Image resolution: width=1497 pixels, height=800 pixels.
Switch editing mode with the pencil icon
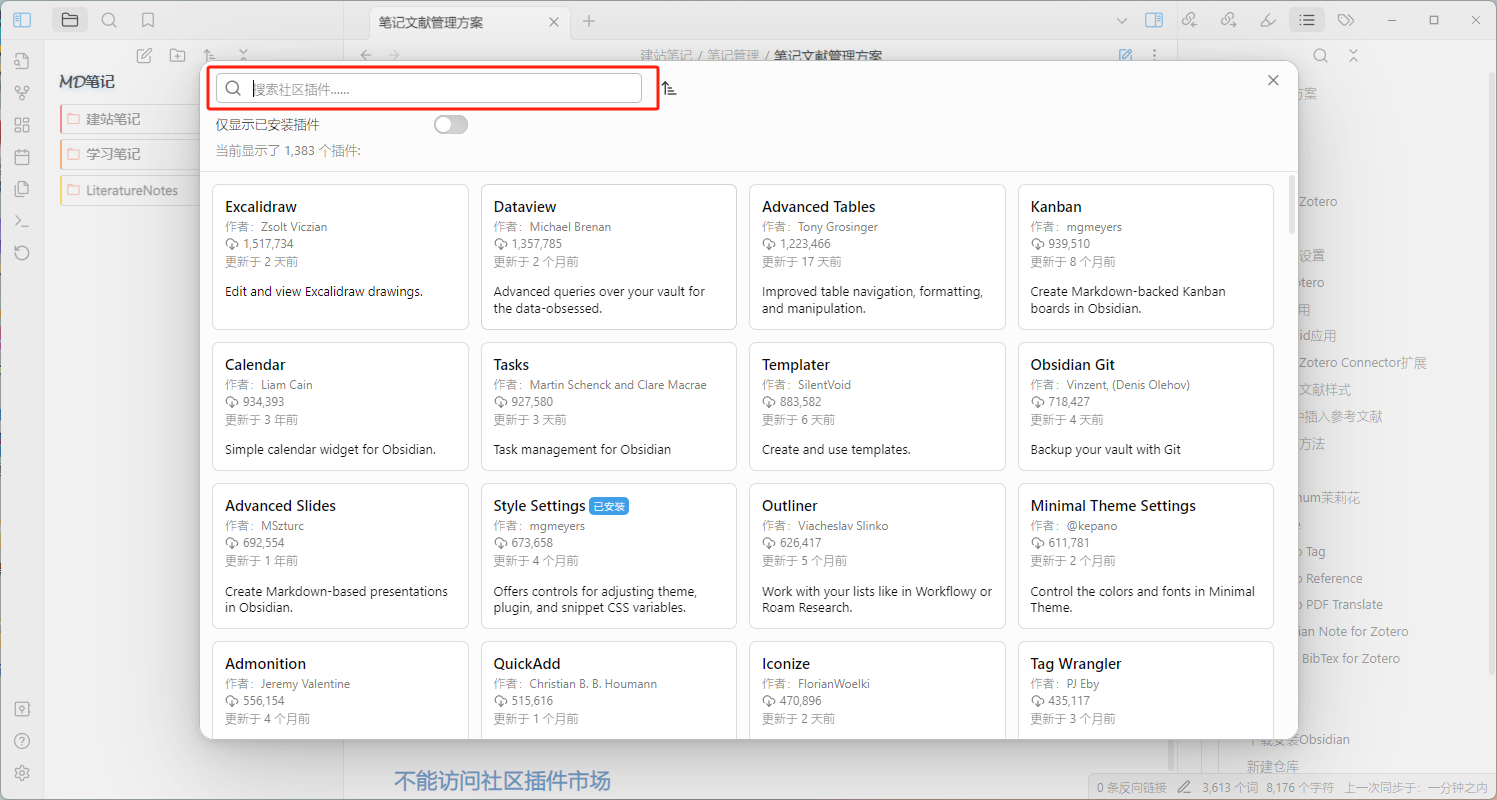click(x=1126, y=55)
